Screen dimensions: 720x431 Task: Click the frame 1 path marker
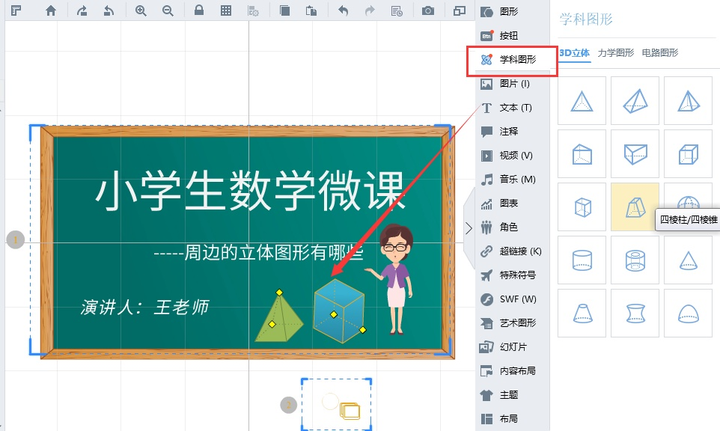click(16, 240)
